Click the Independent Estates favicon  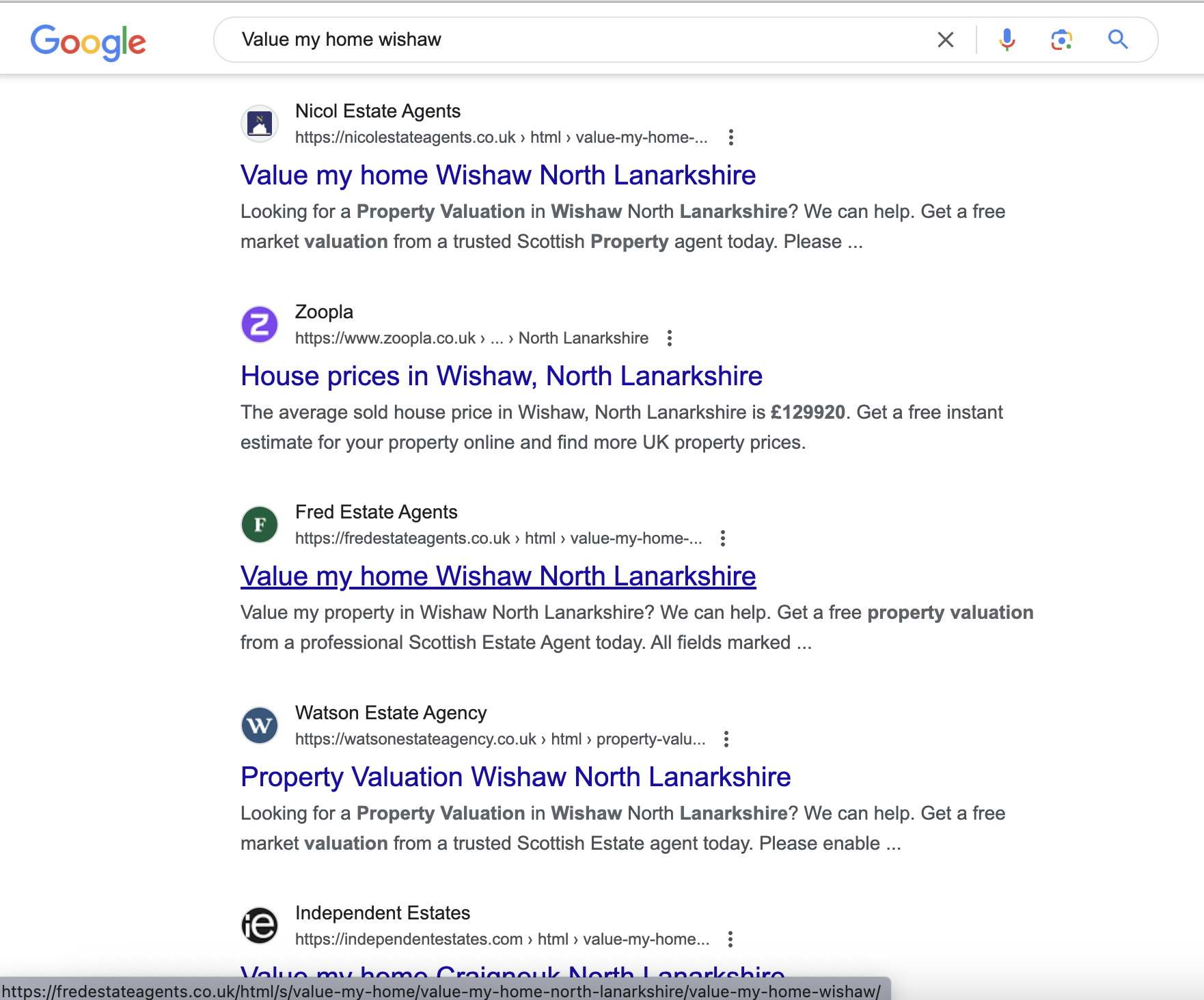click(260, 926)
